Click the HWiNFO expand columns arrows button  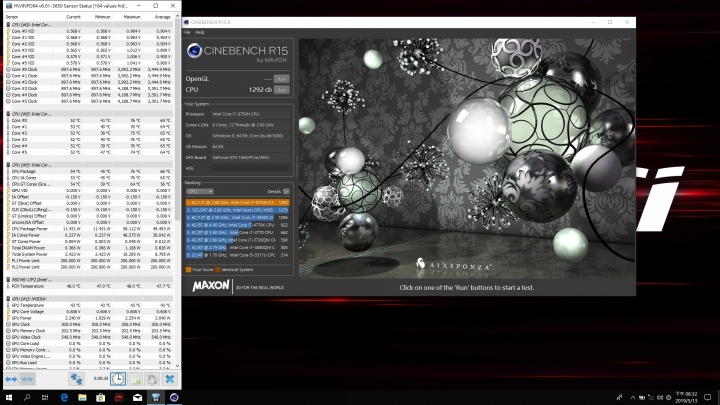click(11, 379)
